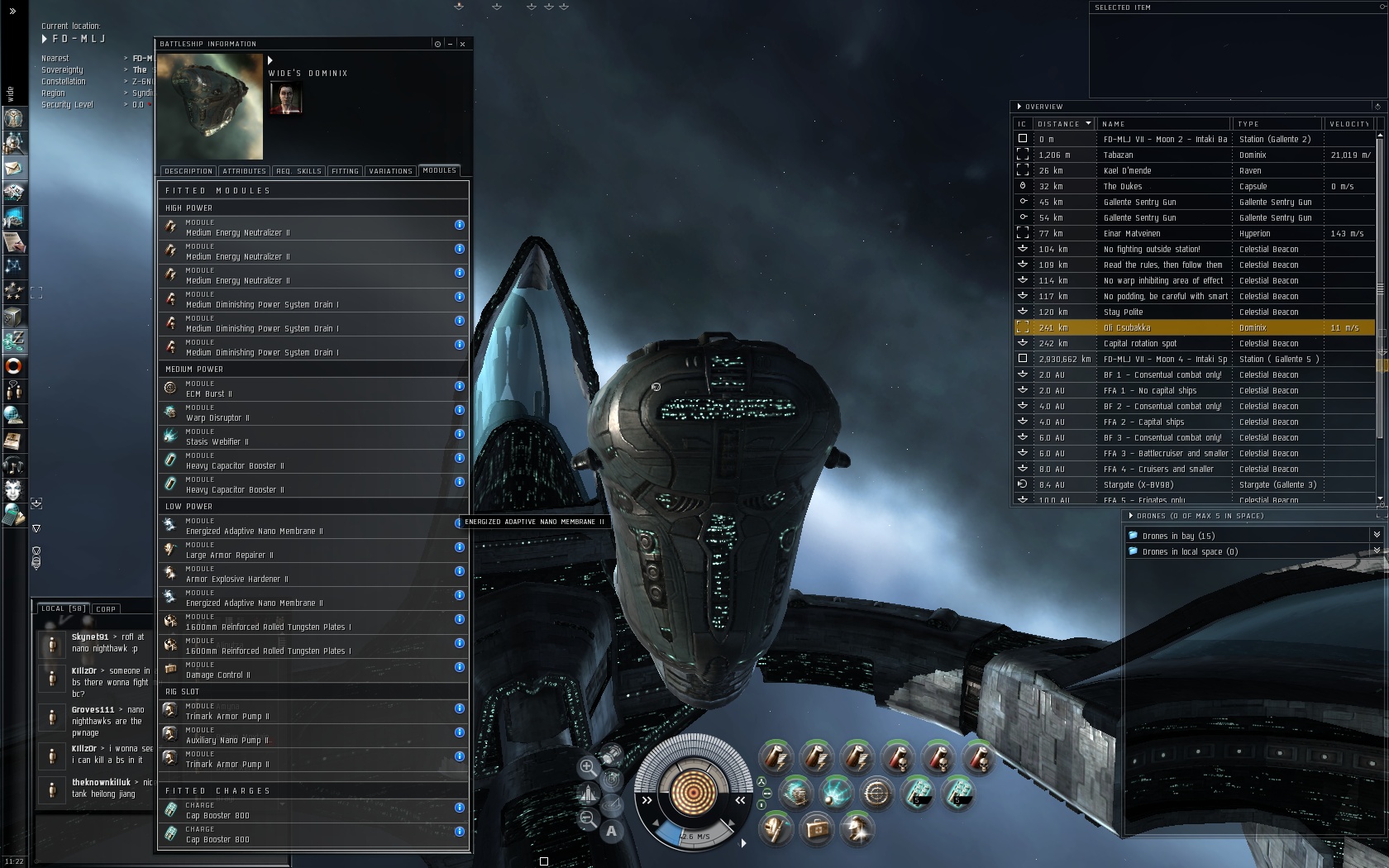Click the speed bar showing 42.6 M/S
1389x868 pixels.
tap(694, 835)
